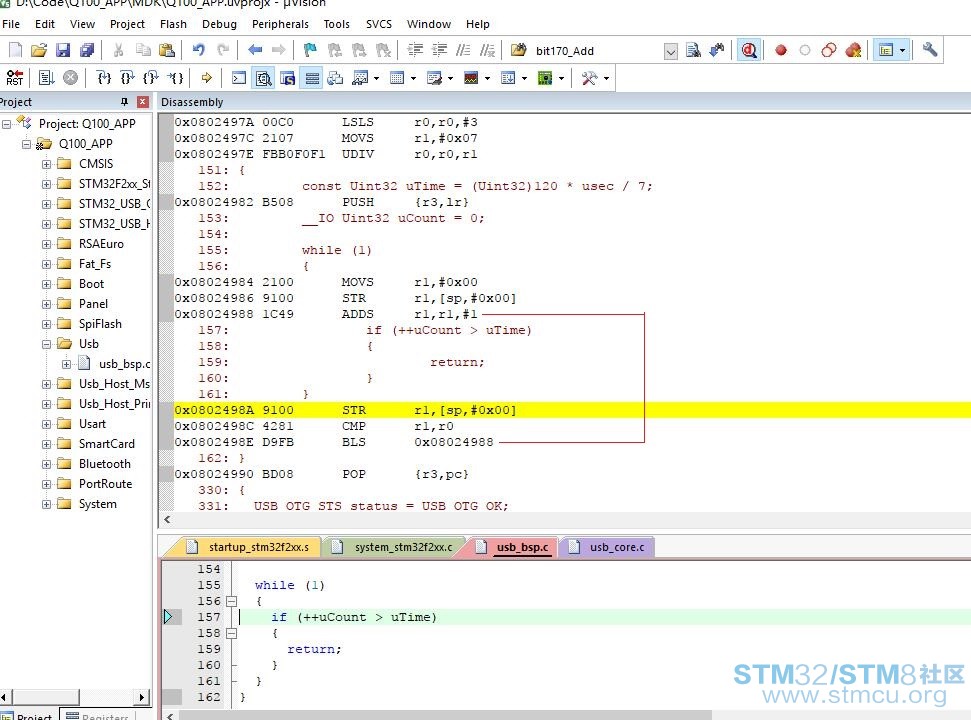The width and height of the screenshot is (971, 720).
Task: Create a new file with New icon
Action: 15,50
